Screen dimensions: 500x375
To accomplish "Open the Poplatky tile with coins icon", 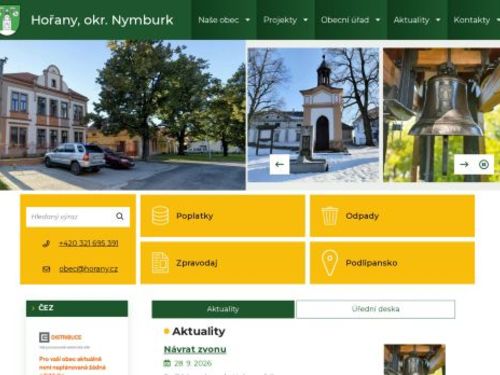I will pos(223,216).
